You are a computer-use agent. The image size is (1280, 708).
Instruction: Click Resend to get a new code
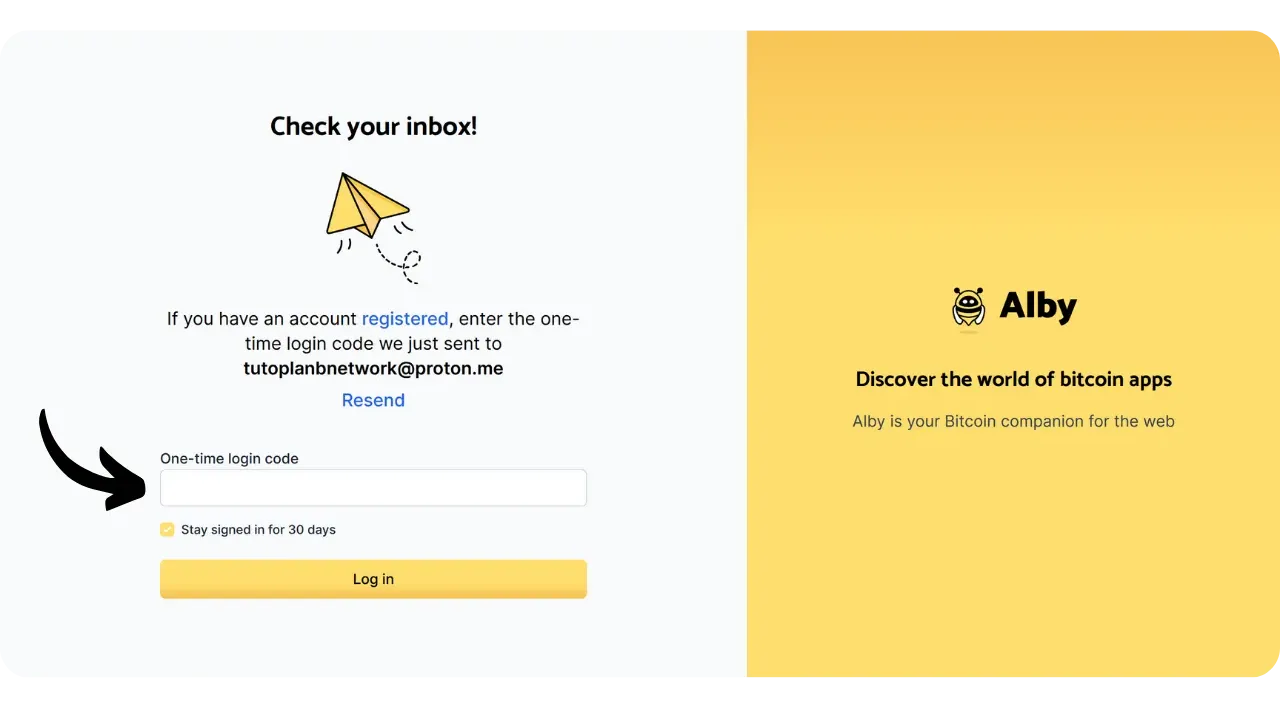pyautogui.click(x=373, y=400)
